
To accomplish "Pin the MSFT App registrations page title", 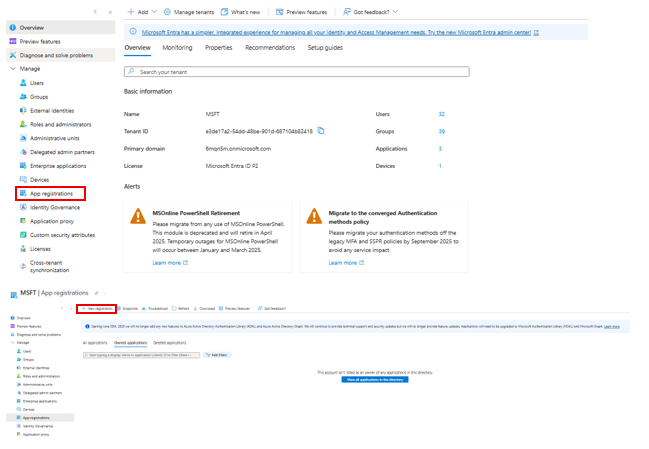I will click(x=96, y=293).
